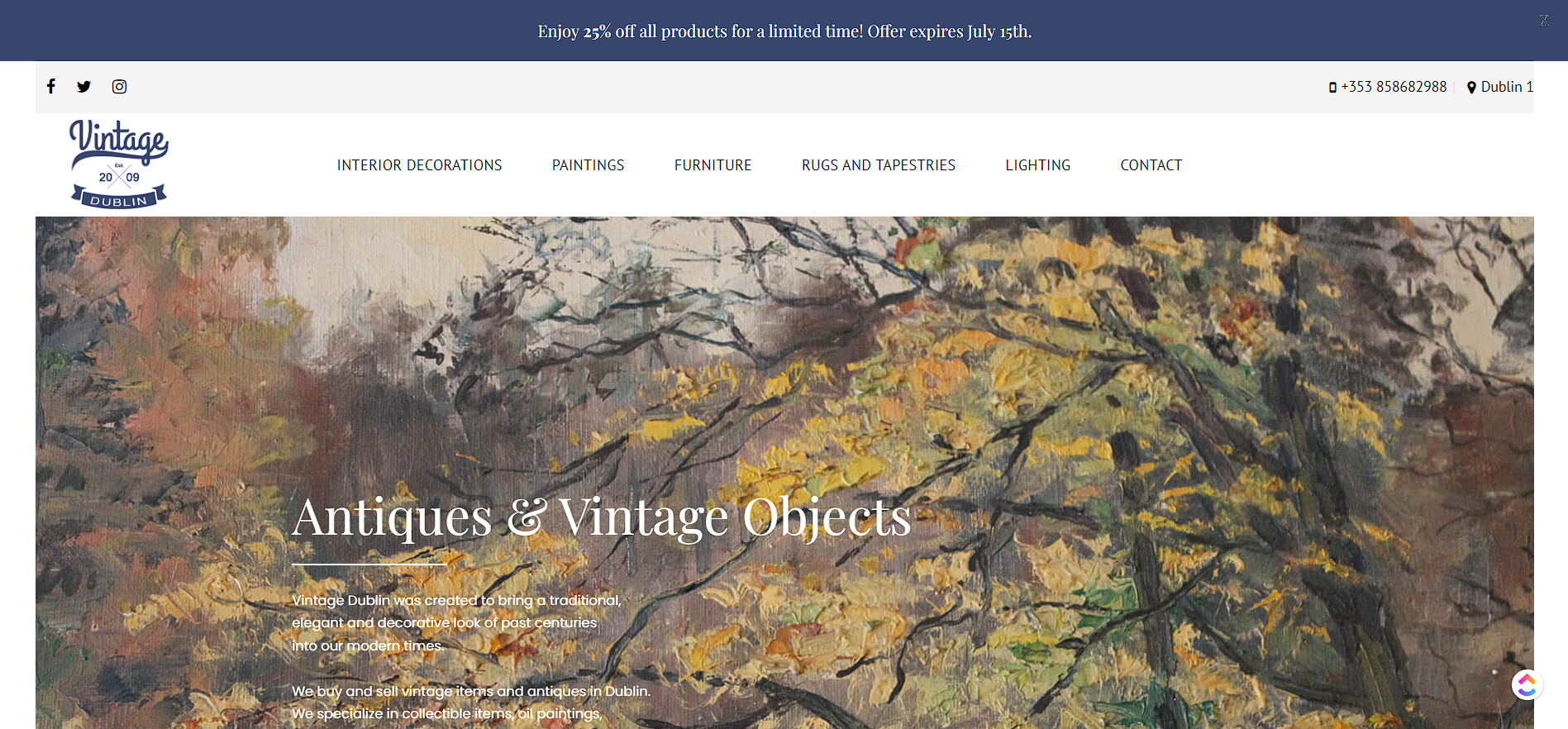Viewport: 1568px width, 729px height.
Task: Open the Lighting category
Action: tap(1037, 165)
